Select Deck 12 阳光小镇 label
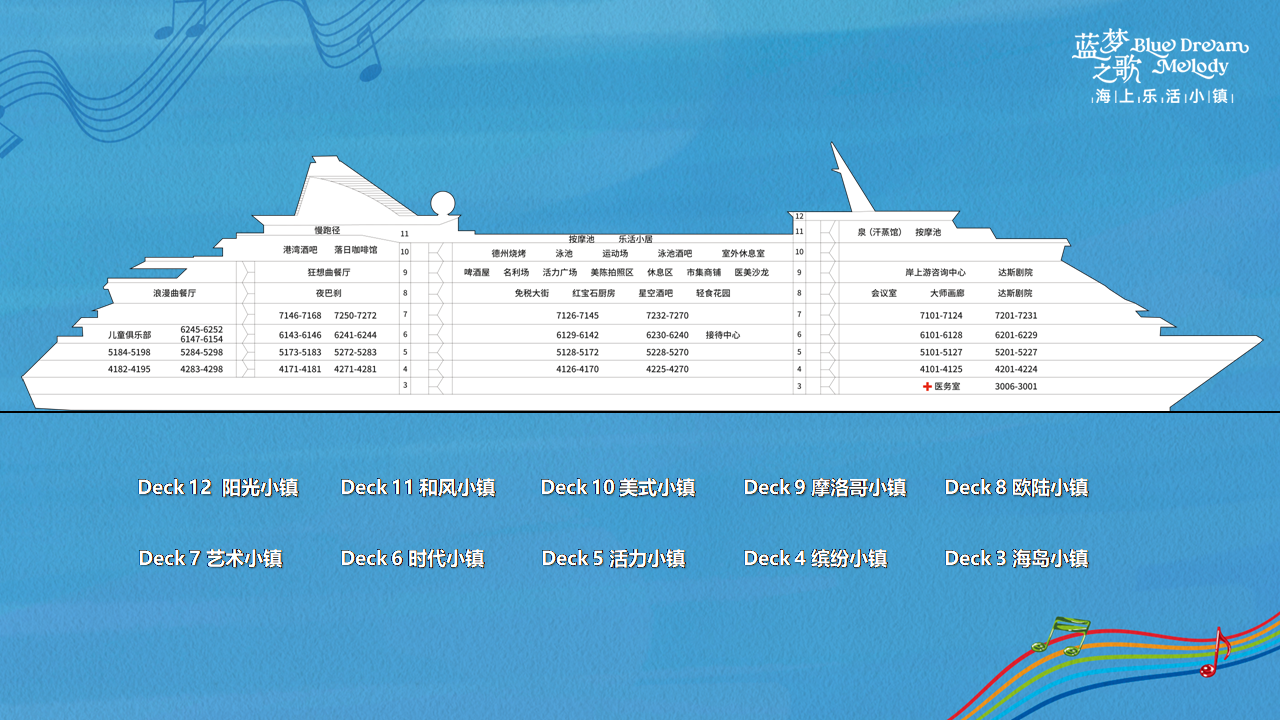The image size is (1280, 720). 218,488
